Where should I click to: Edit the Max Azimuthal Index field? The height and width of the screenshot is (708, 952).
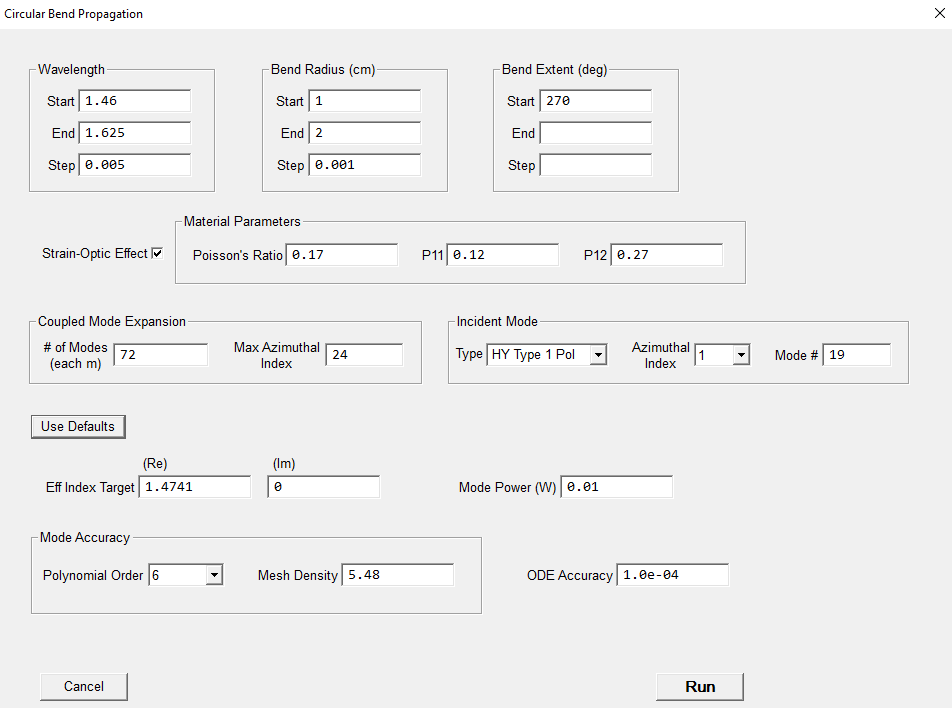coord(364,355)
